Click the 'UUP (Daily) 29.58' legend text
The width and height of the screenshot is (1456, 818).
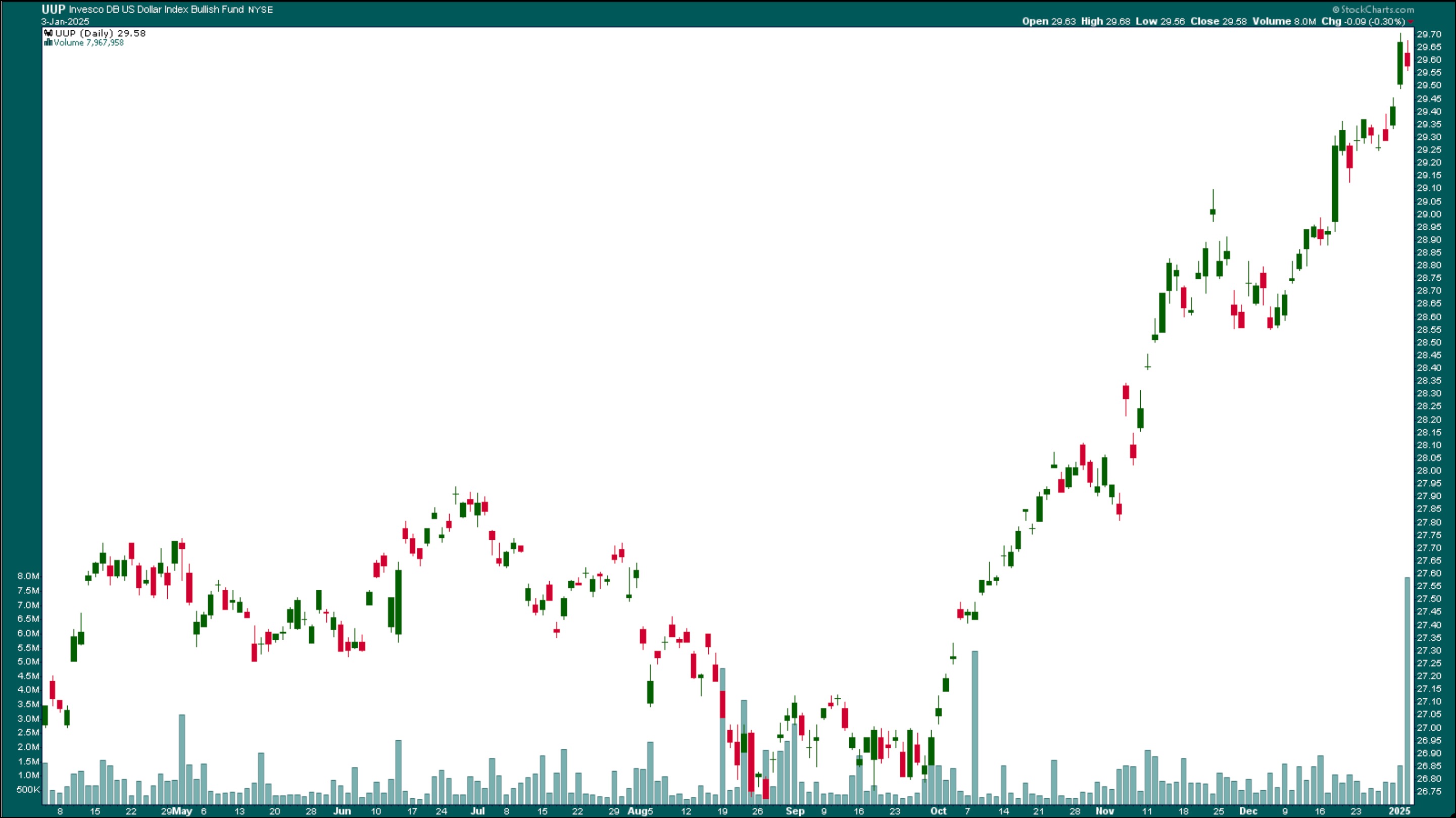point(101,33)
